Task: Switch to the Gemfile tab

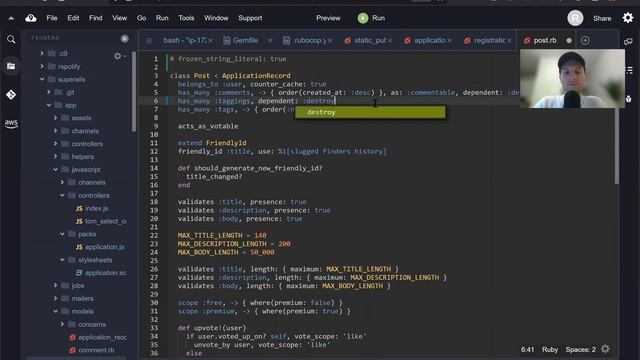Action: (245, 40)
